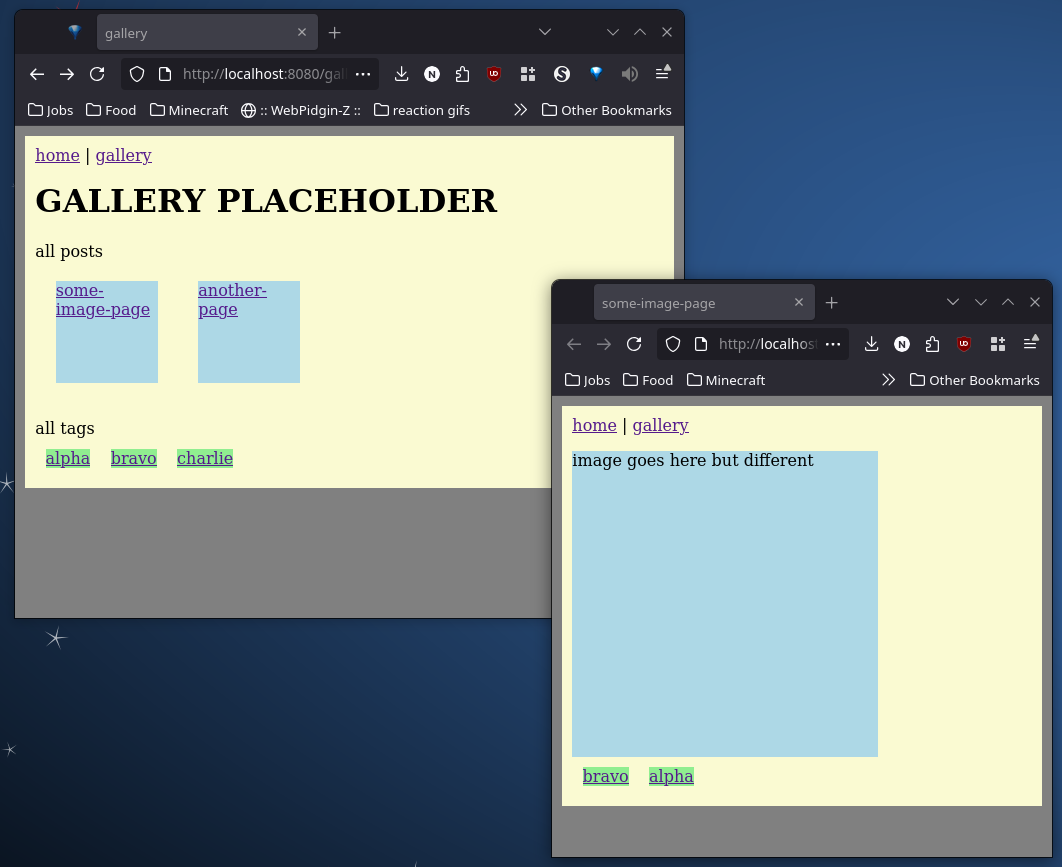Toggle the speaker mute icon in toolbar
1062x867 pixels.
pyautogui.click(x=629, y=74)
